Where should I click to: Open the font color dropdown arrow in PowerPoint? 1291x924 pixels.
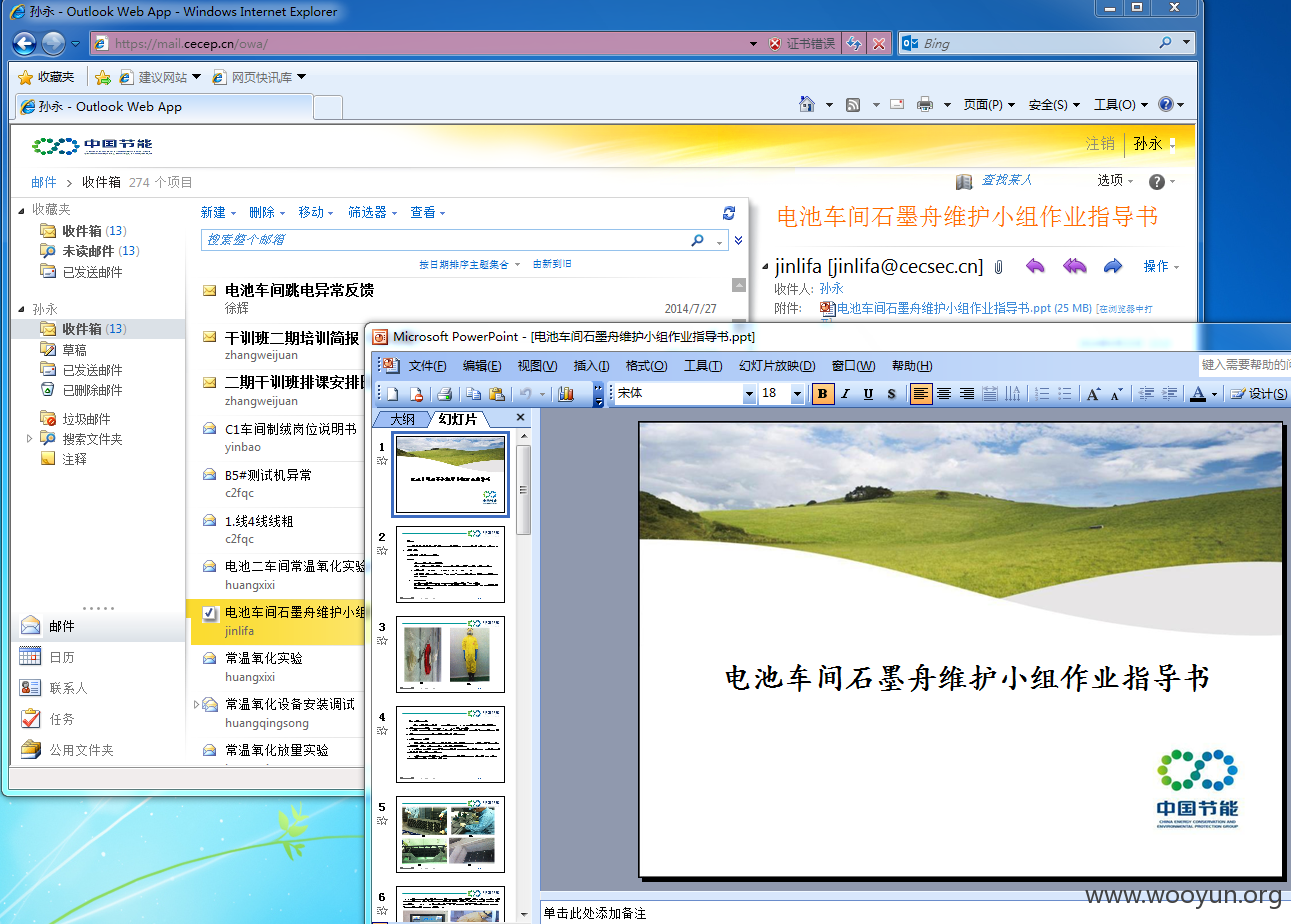pyautogui.click(x=1214, y=395)
